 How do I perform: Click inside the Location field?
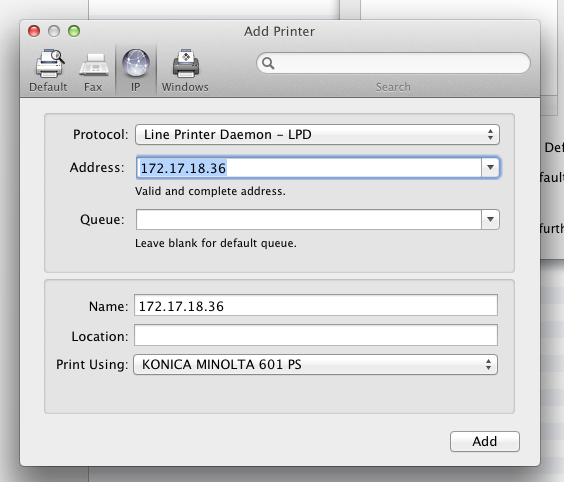click(316, 335)
